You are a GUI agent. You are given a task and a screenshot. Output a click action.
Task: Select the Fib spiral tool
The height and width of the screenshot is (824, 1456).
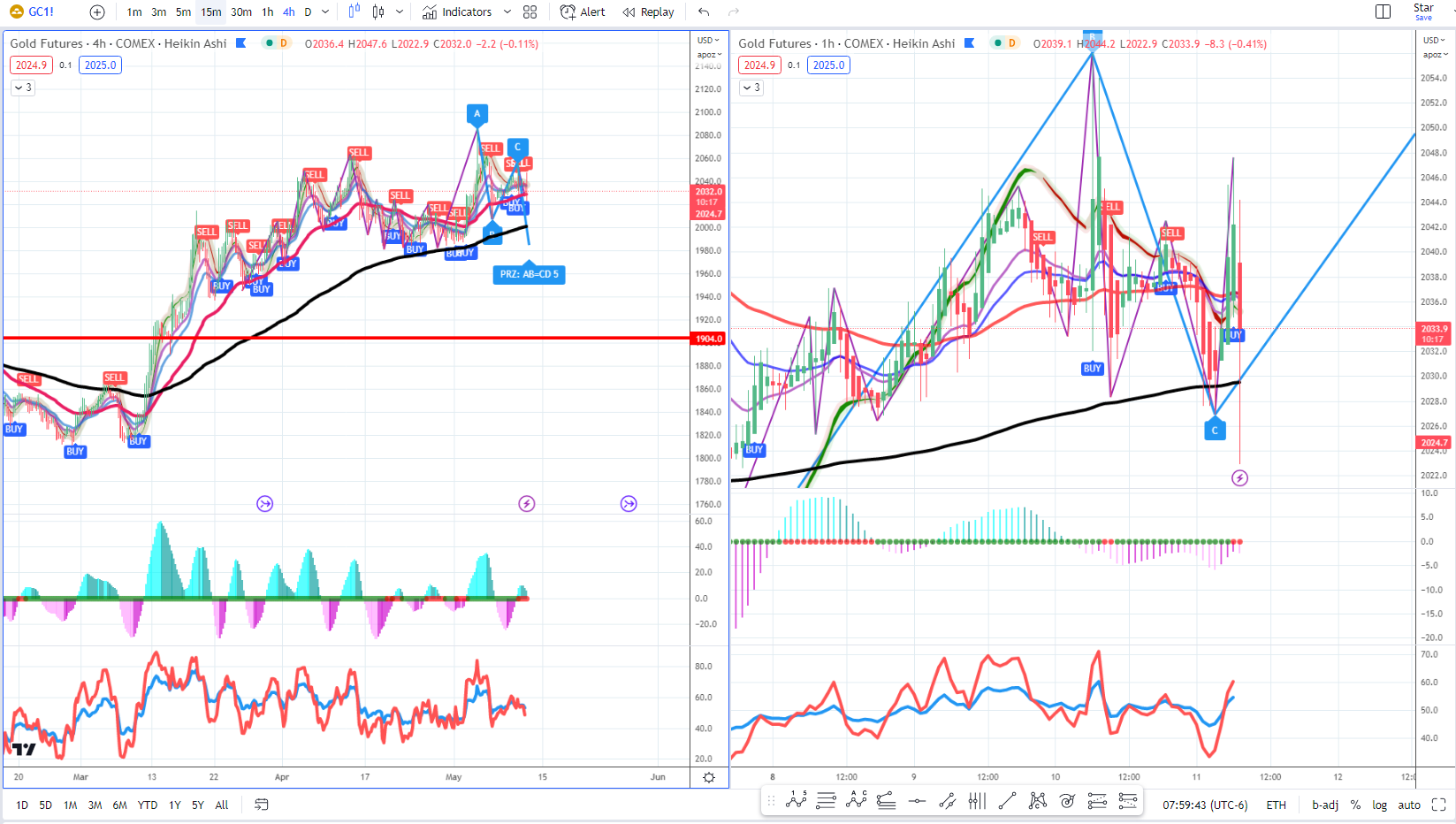1068,801
